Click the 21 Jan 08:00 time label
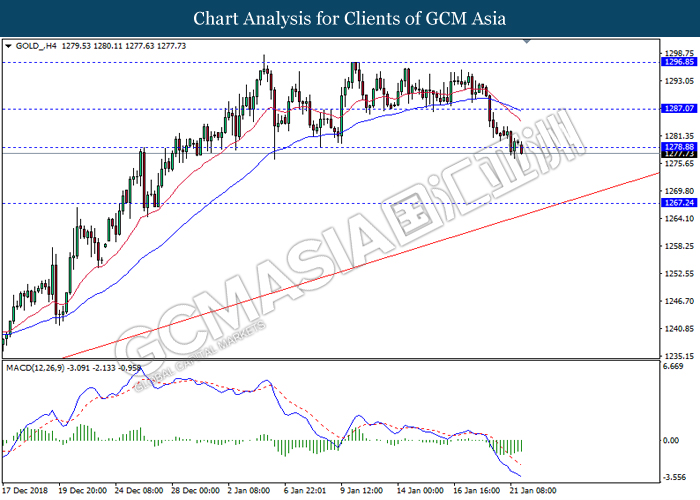 (x=533, y=491)
